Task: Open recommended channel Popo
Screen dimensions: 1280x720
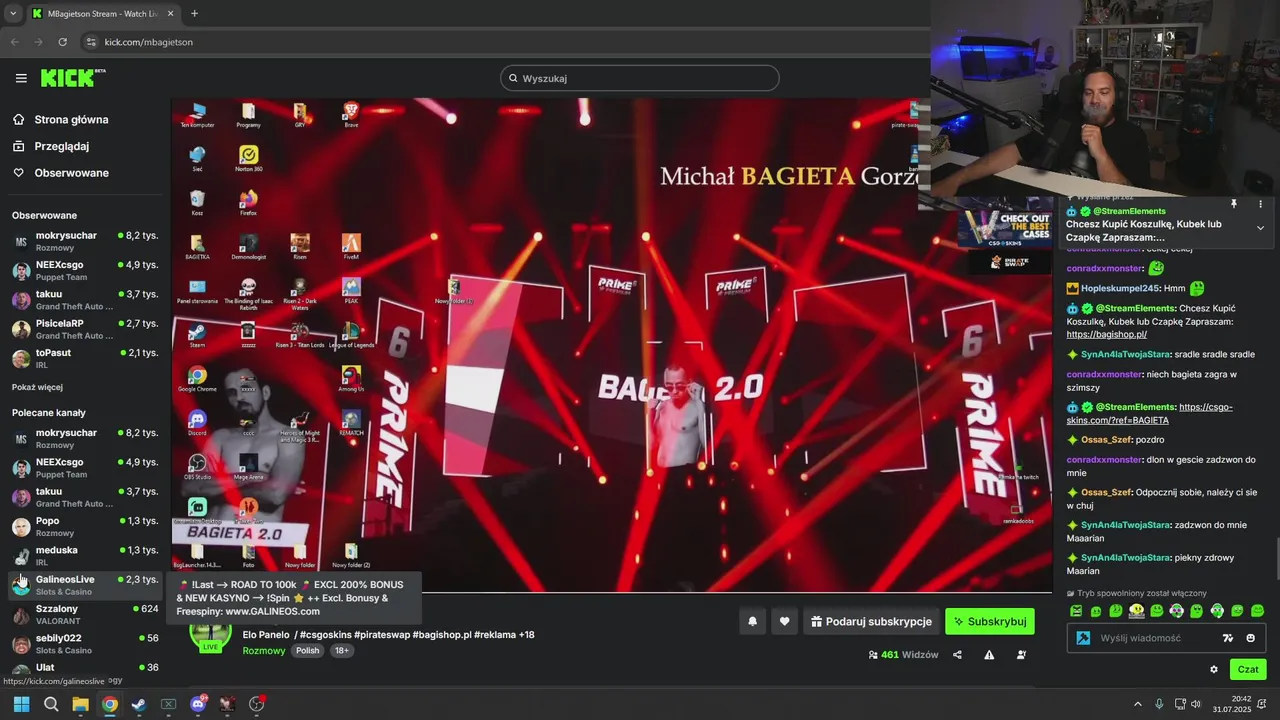Action: [x=84, y=526]
